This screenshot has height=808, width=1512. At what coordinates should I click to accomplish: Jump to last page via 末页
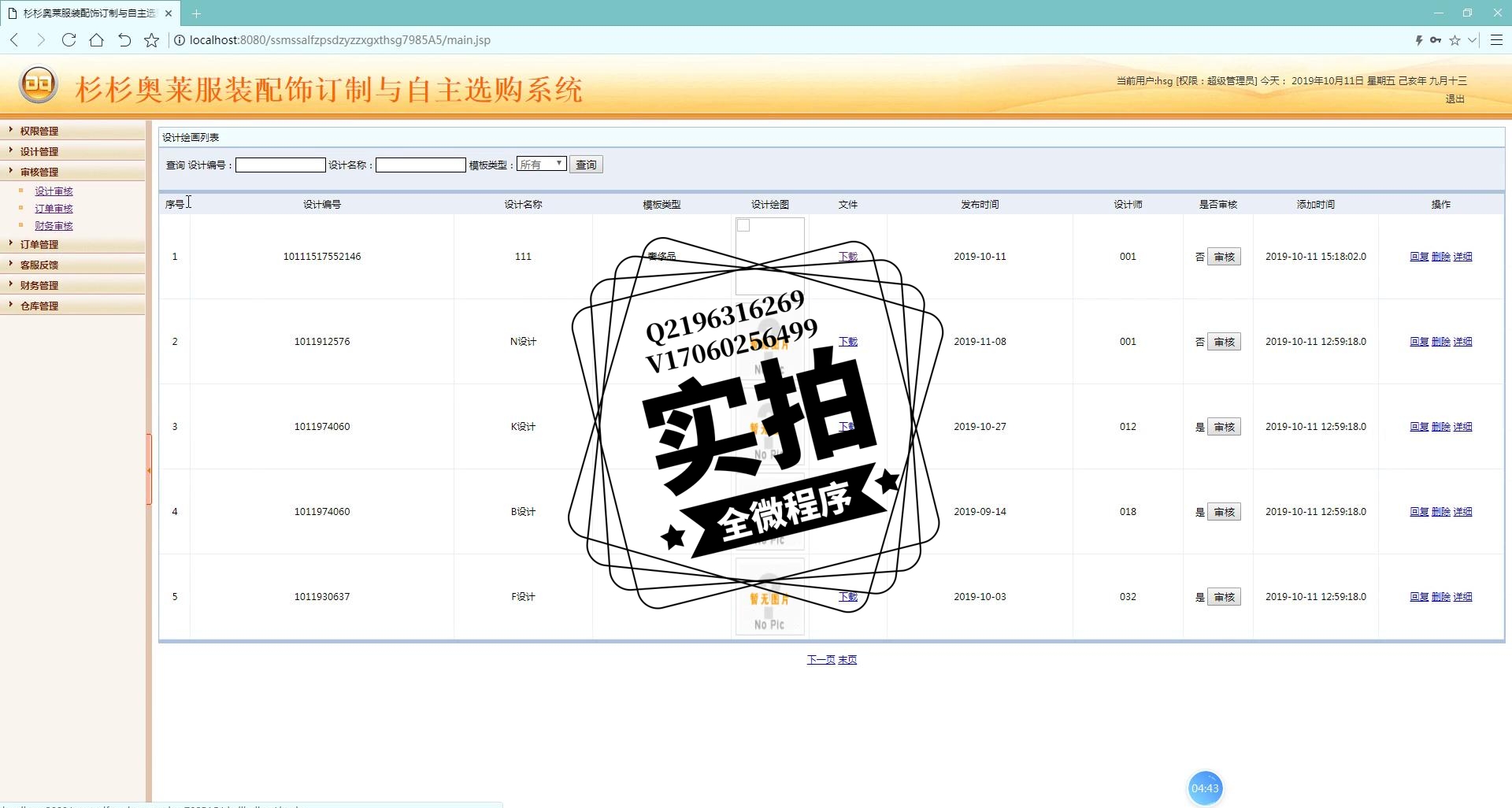pos(847,660)
